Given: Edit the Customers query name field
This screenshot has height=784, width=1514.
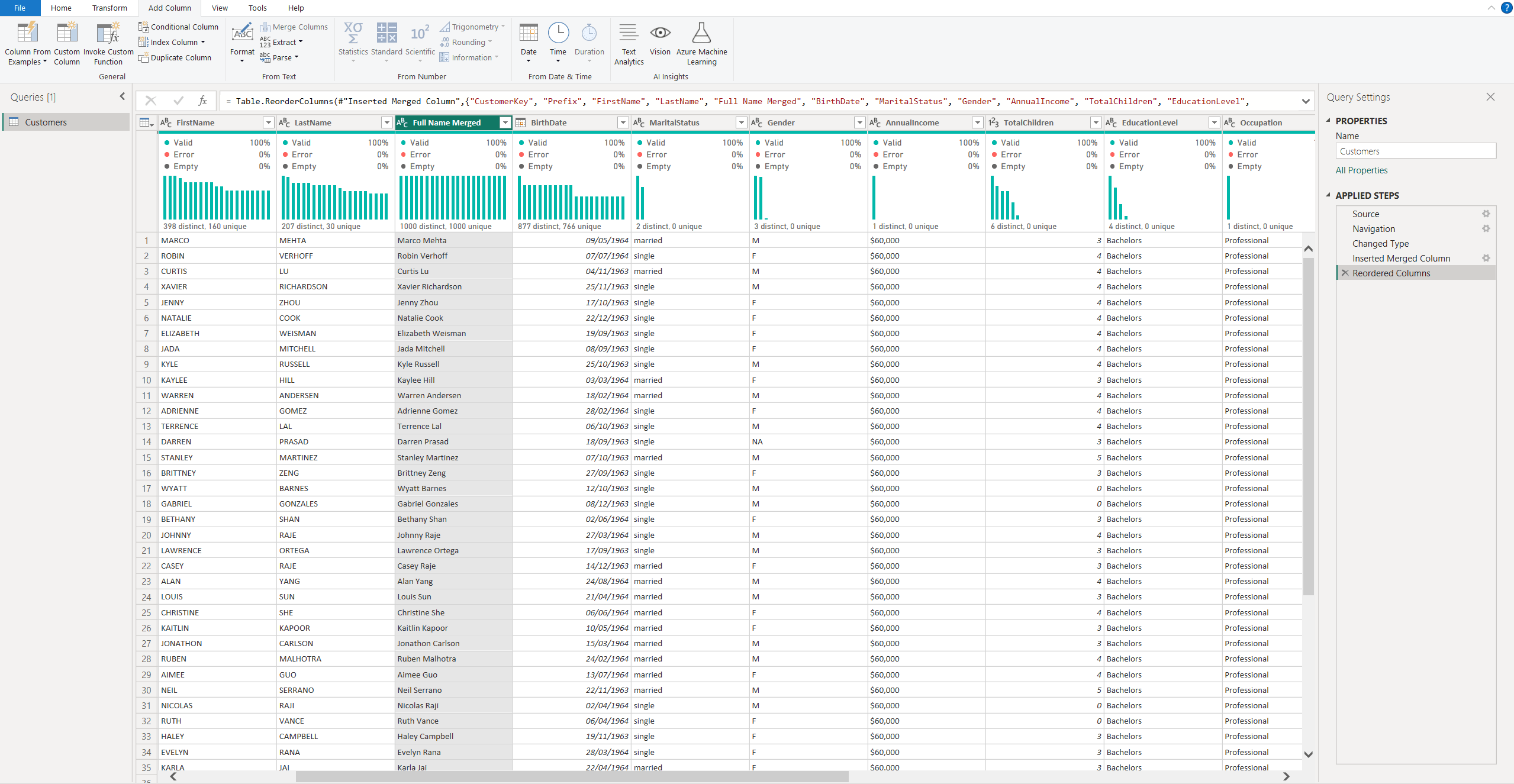Looking at the screenshot, I should click(1415, 150).
